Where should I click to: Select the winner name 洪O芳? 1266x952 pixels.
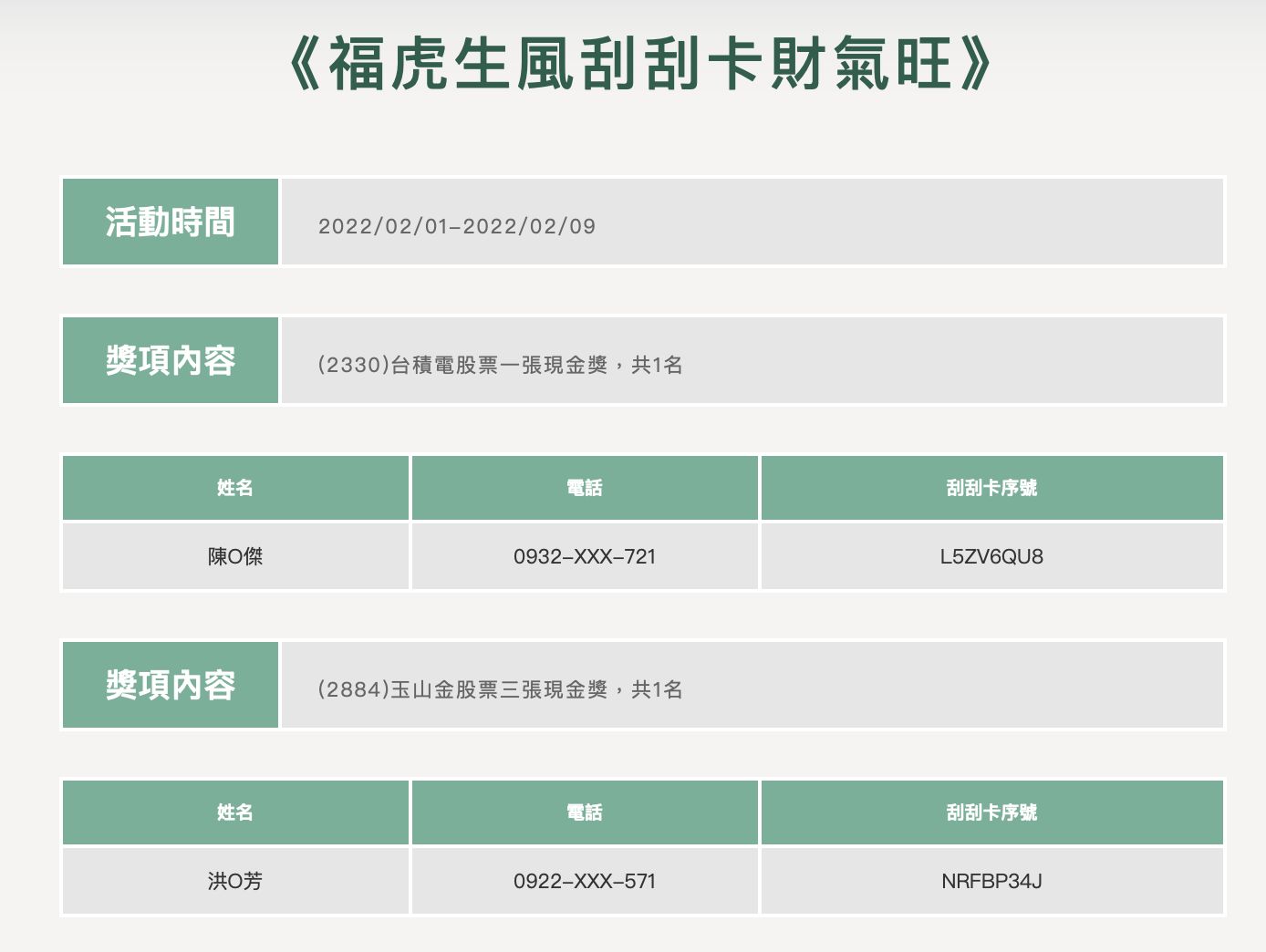235,881
